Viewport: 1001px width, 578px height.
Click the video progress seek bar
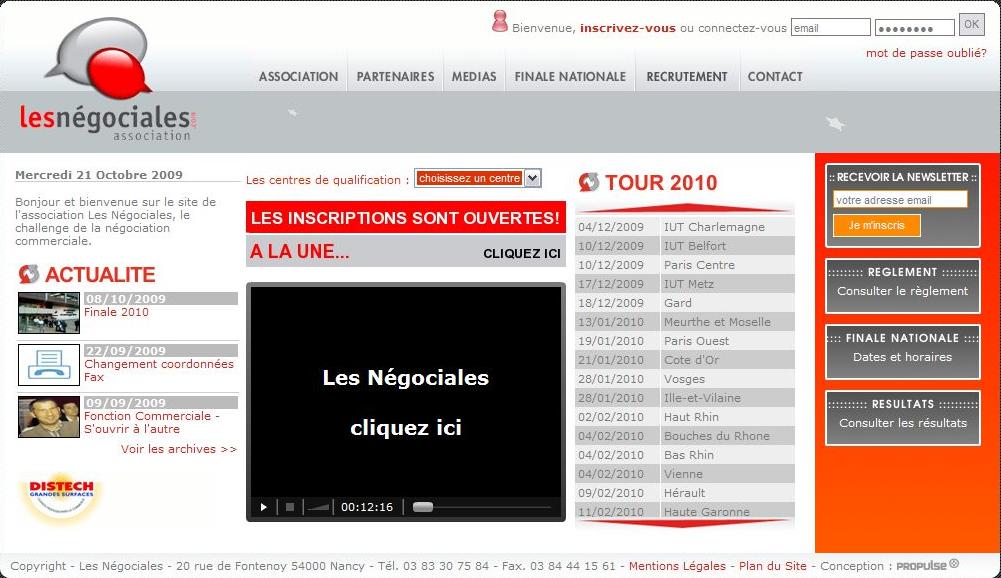point(482,507)
